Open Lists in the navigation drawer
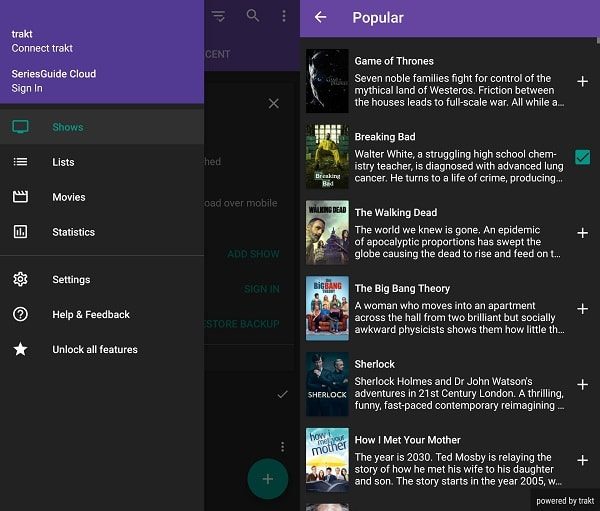Image resolution: width=600 pixels, height=511 pixels. (102, 162)
